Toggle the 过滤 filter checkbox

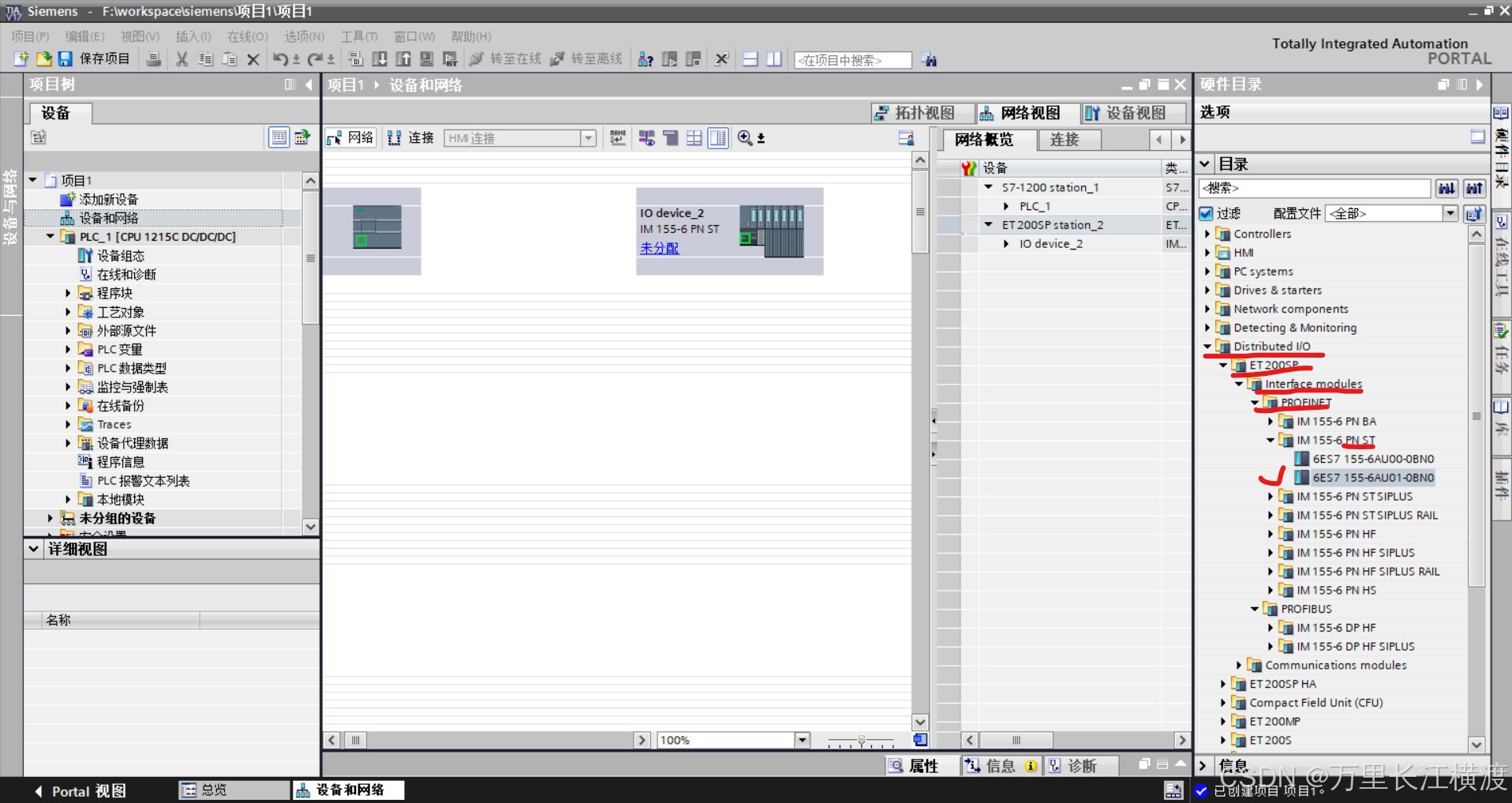tap(1206, 213)
